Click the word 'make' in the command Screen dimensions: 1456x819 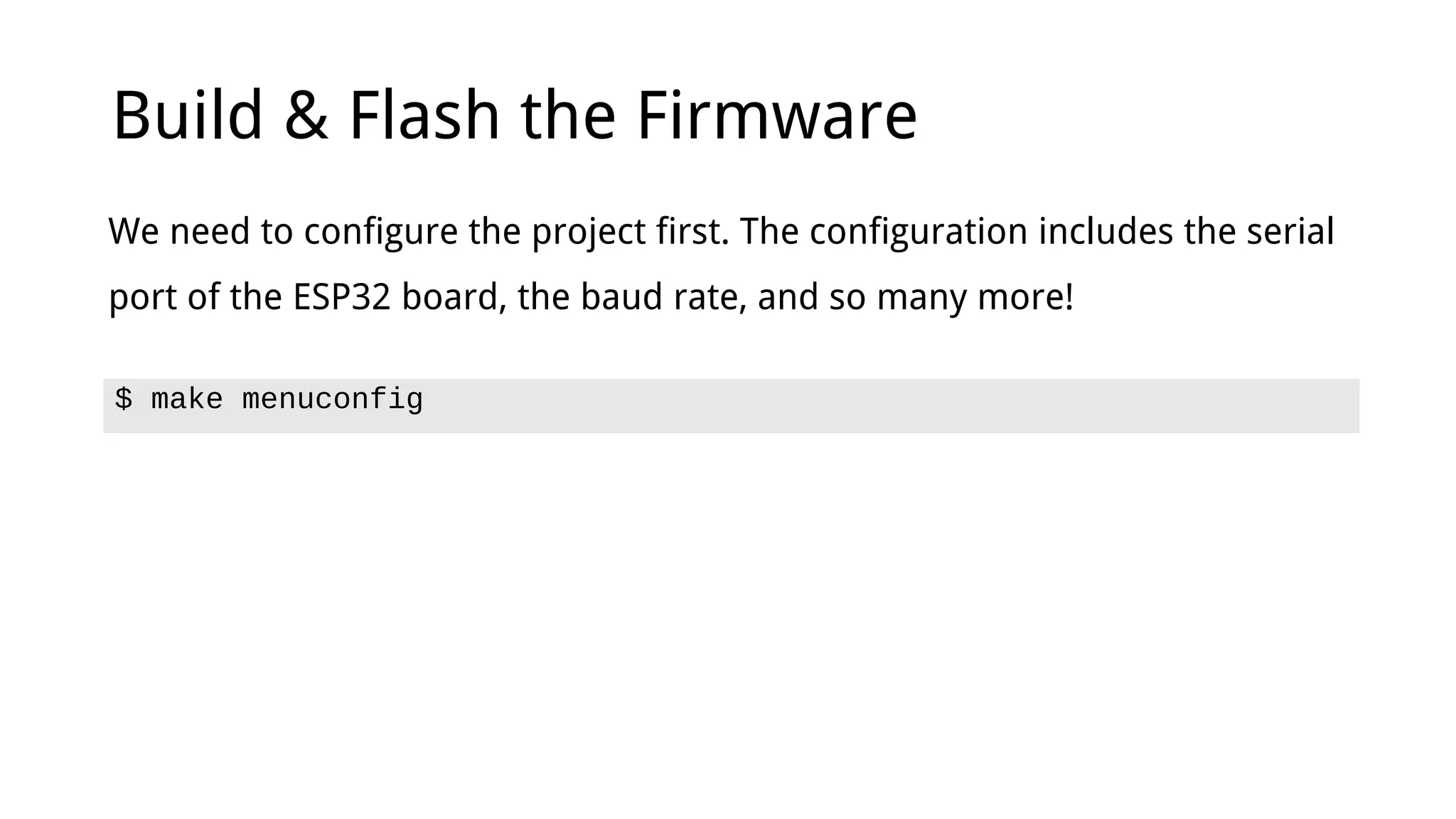tap(187, 399)
